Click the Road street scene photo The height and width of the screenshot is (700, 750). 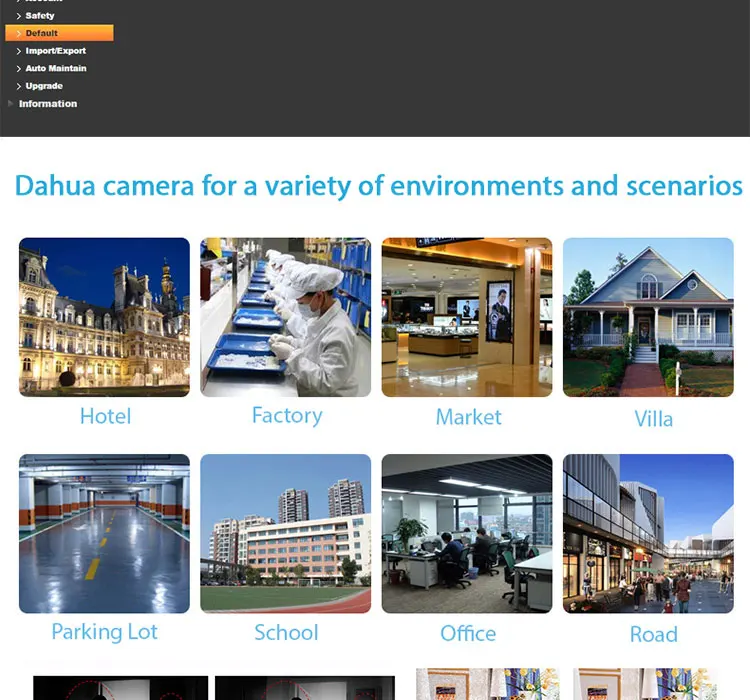[648, 533]
